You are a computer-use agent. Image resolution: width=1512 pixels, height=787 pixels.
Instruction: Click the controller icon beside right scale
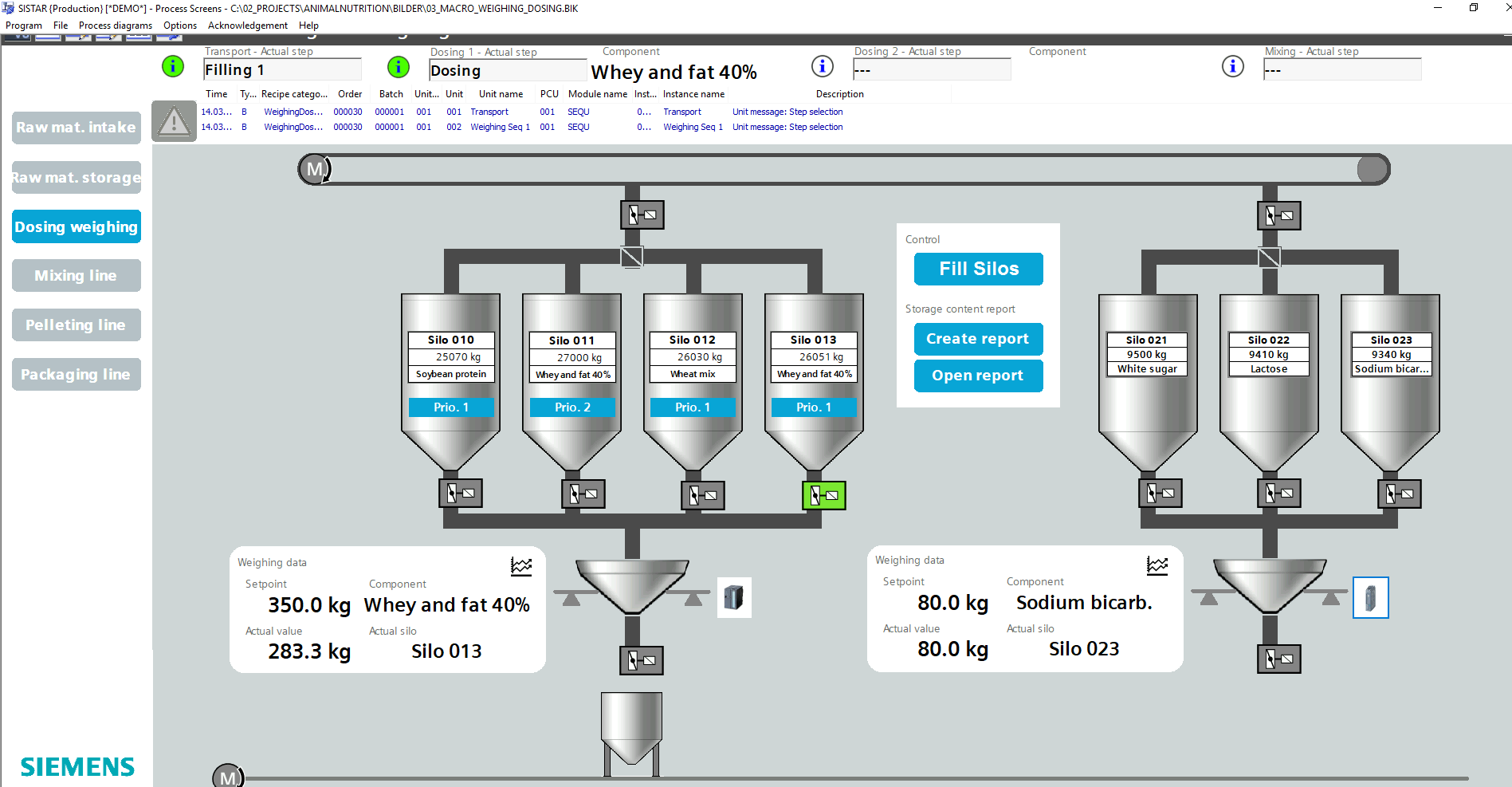(x=1370, y=598)
